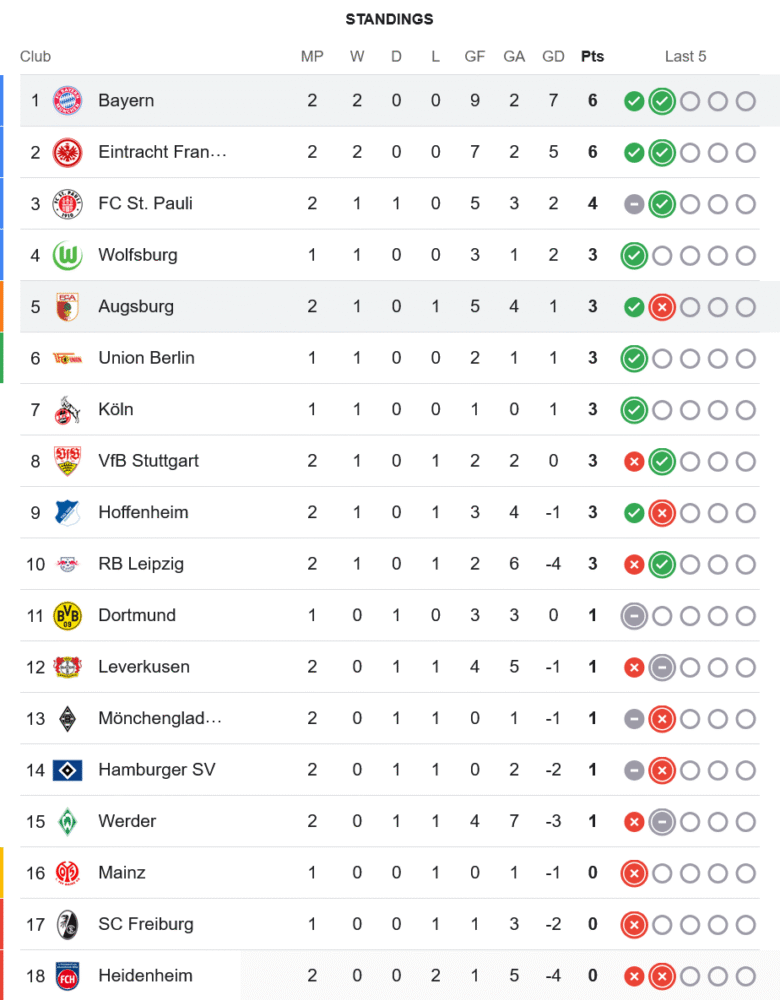Click Augsburg's latest red loss indicator
The width and height of the screenshot is (780, 1000).
[x=661, y=307]
